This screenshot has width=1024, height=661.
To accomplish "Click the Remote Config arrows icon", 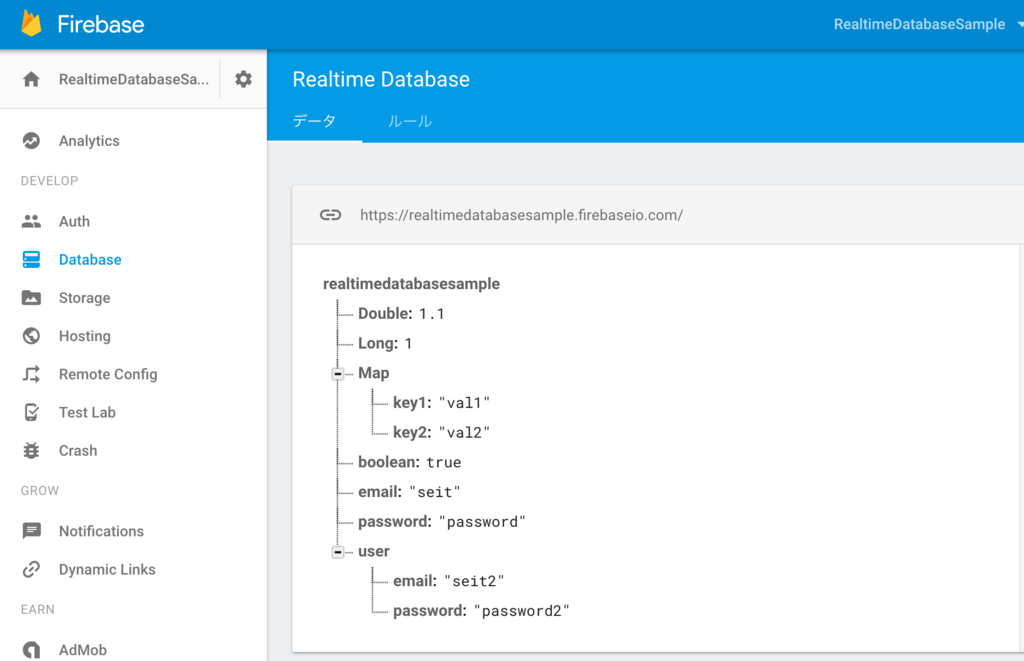I will coord(31,374).
